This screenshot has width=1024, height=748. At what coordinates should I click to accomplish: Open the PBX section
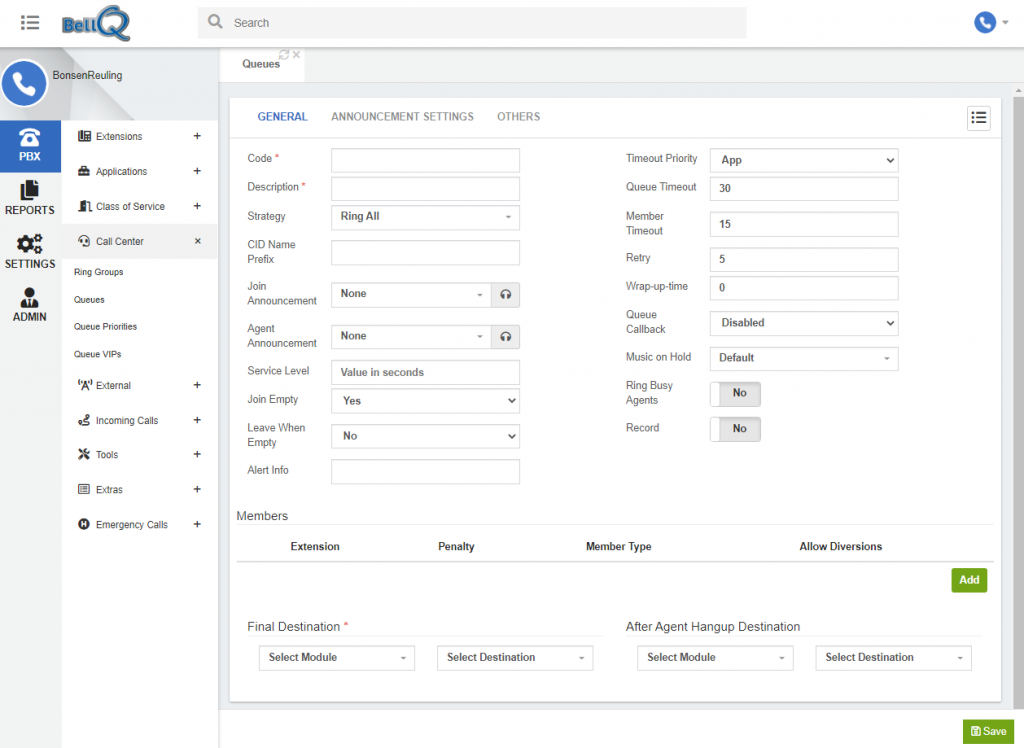pos(30,146)
